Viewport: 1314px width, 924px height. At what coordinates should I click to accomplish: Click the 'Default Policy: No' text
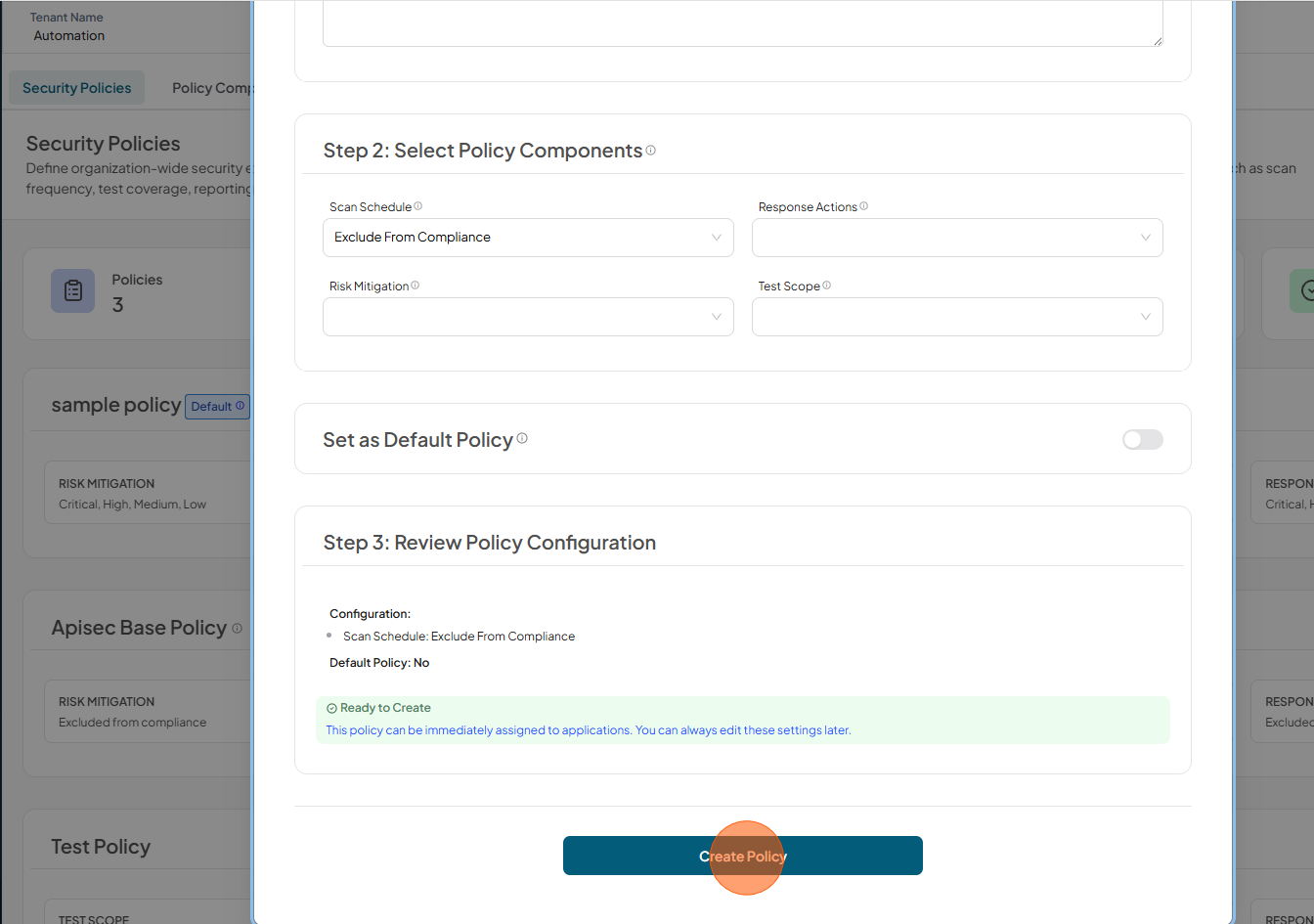click(x=379, y=663)
